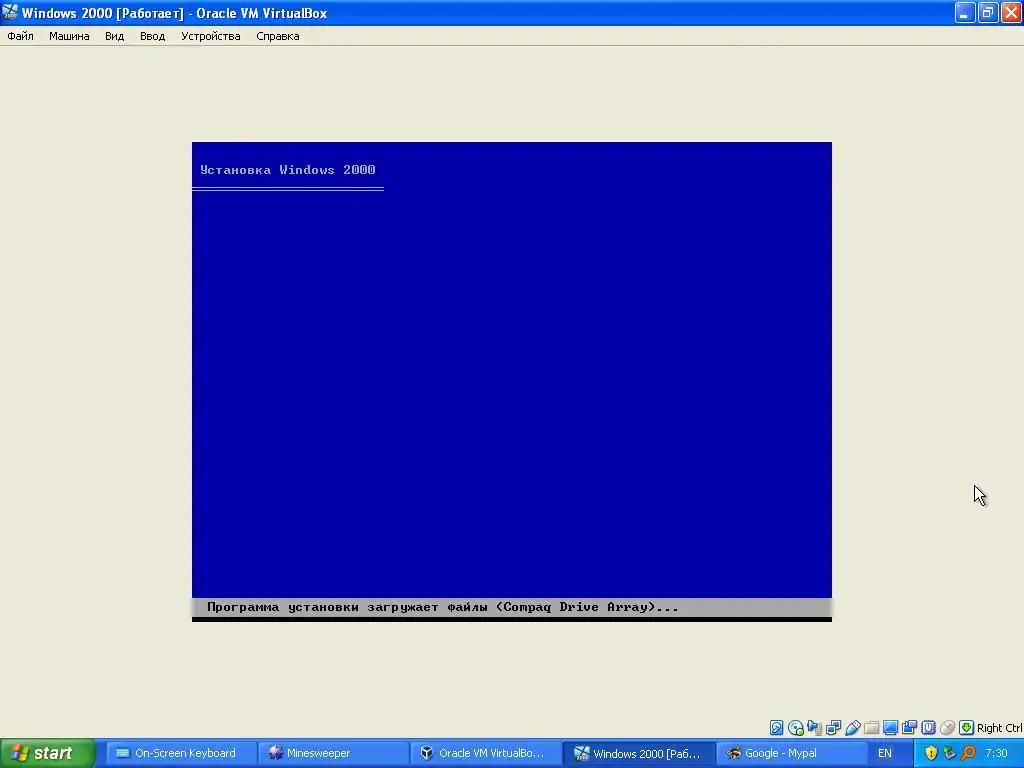Viewport: 1024px width, 768px height.
Task: Click the Windows Start button
Action: click(47, 753)
